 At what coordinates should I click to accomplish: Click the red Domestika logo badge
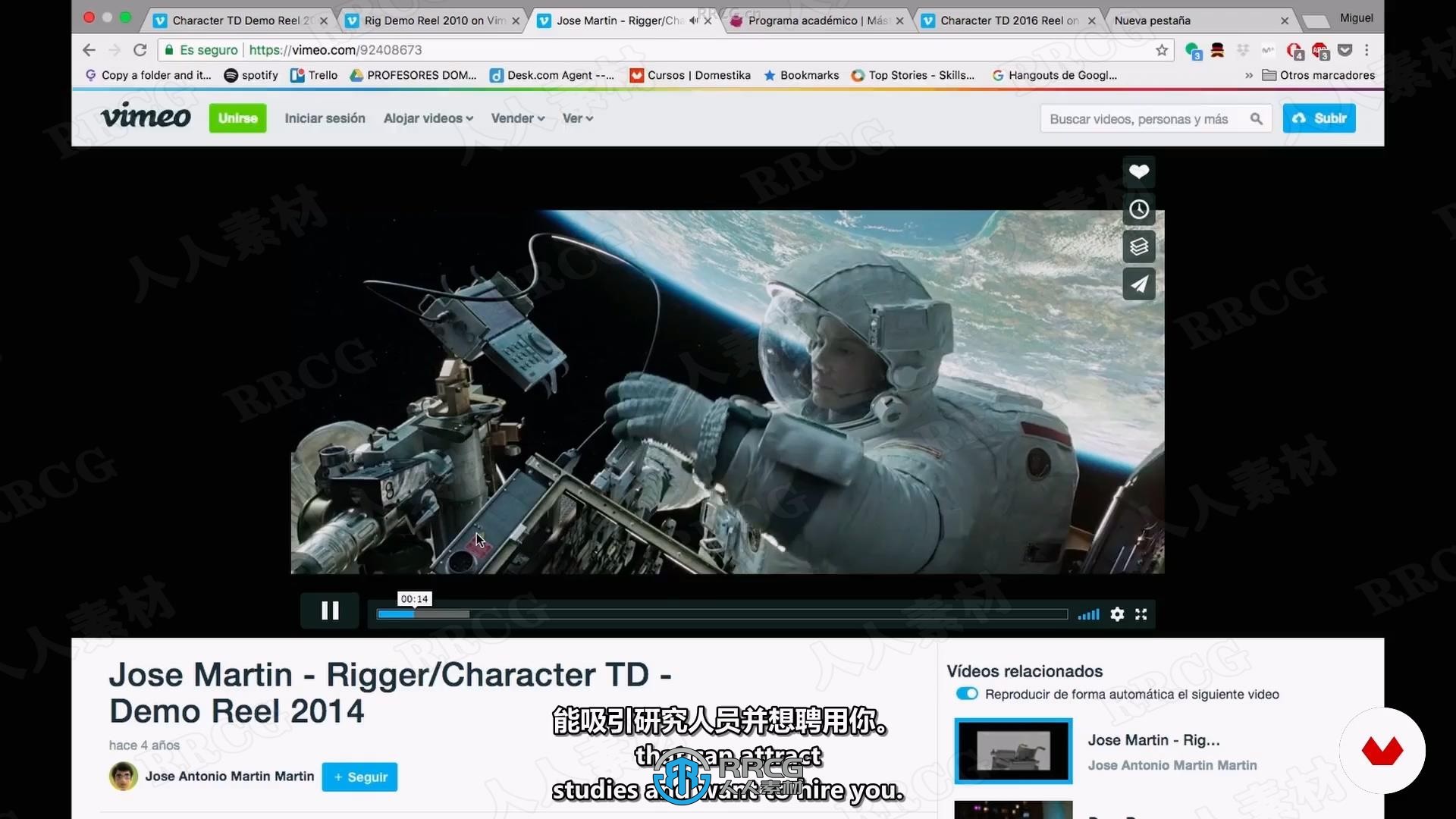tap(1382, 751)
